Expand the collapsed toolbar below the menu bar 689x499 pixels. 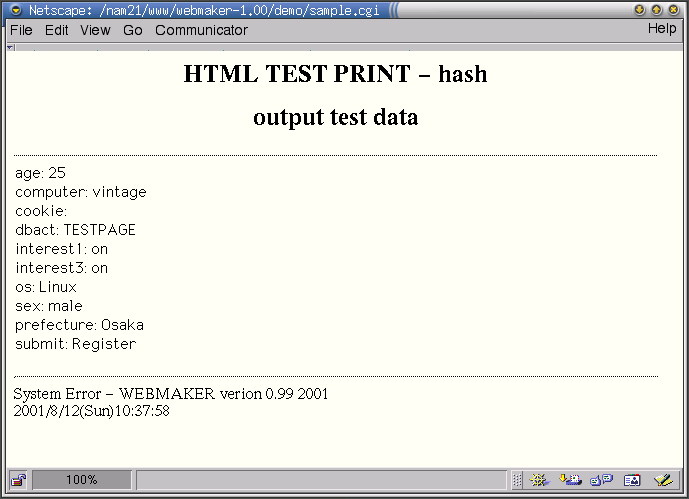11,46
